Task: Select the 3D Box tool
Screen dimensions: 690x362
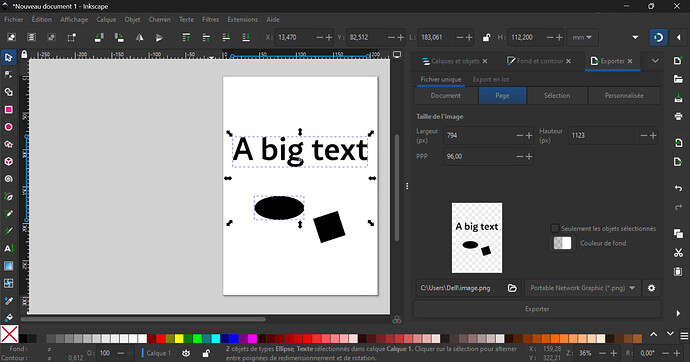Action: tap(8, 161)
